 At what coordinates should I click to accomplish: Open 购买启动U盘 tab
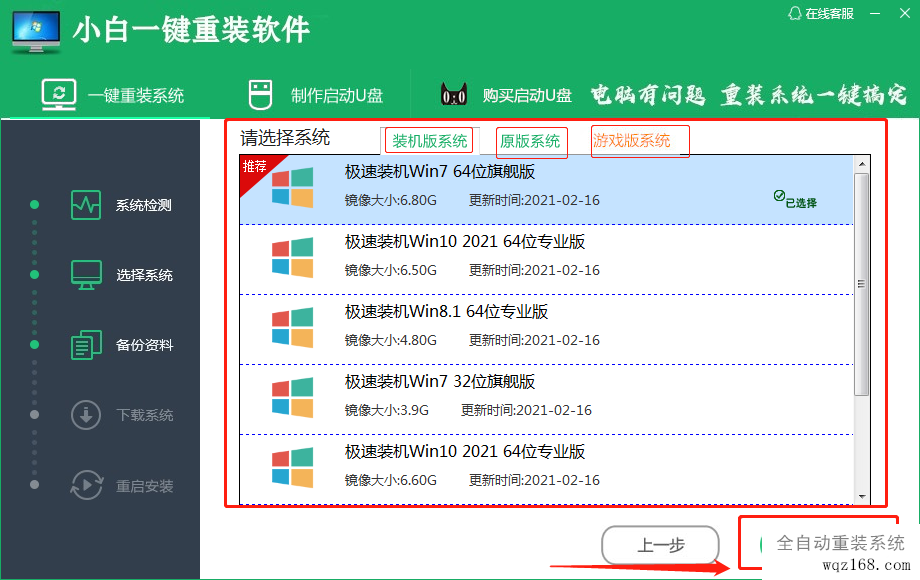pyautogui.click(x=506, y=95)
